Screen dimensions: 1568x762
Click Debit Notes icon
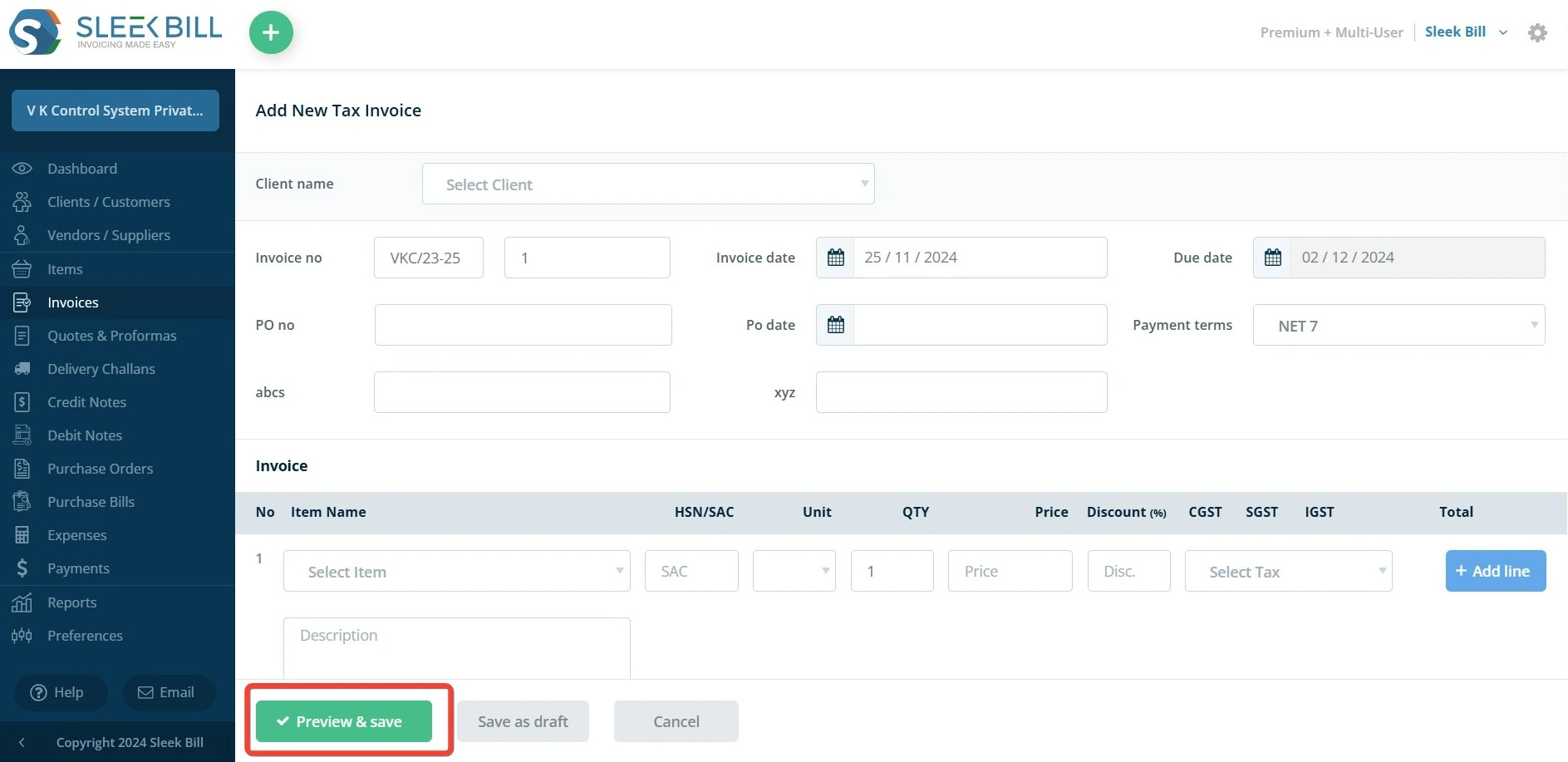(22, 435)
